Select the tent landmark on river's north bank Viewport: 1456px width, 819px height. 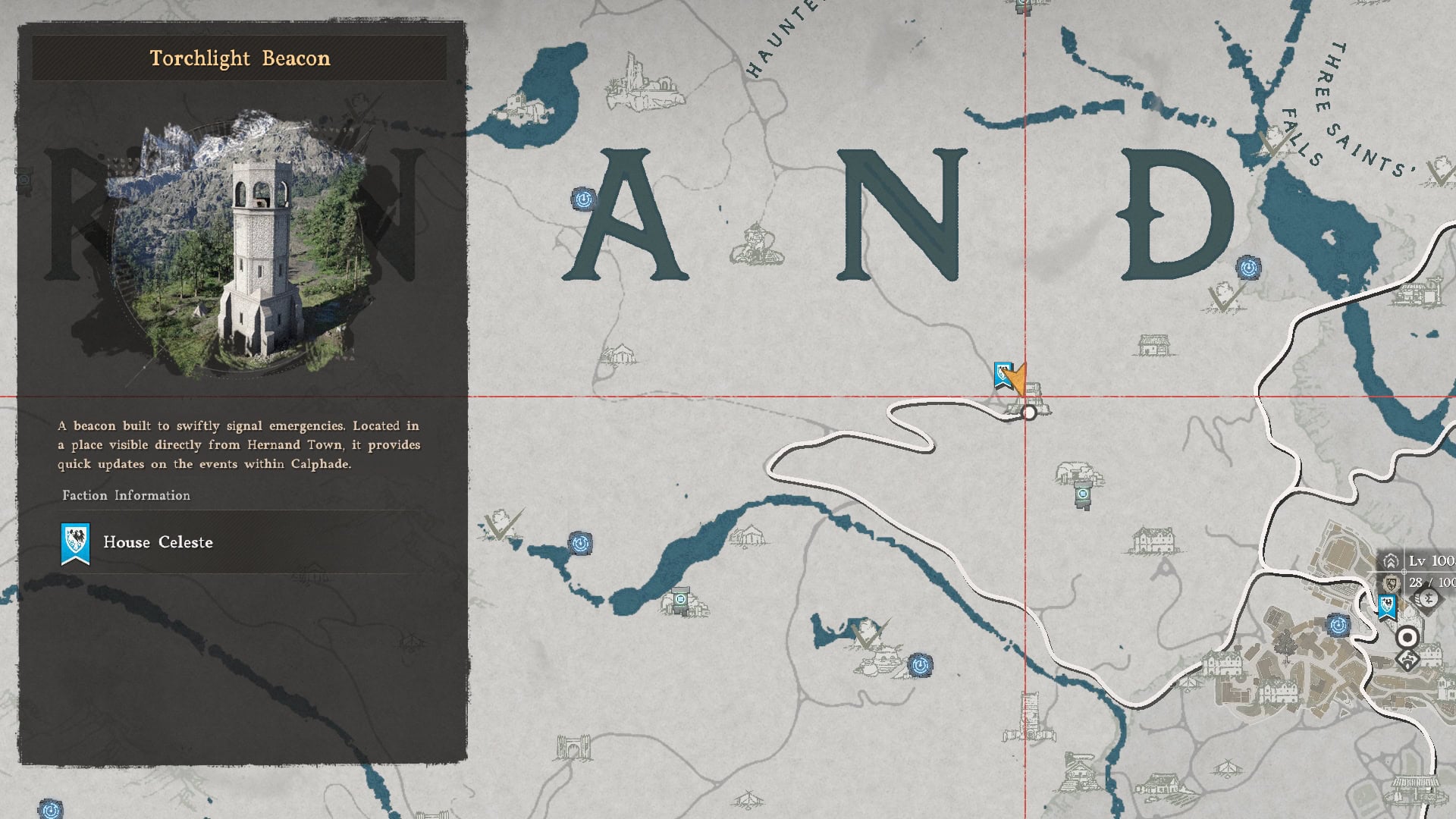click(747, 536)
